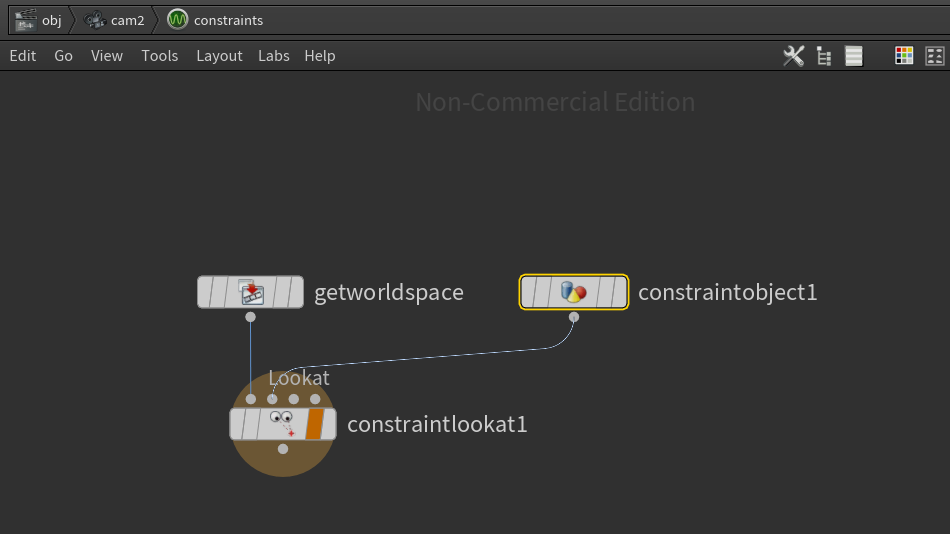Click the obj clapperboard icon in path bar
950x534 pixels.
tap(25, 20)
